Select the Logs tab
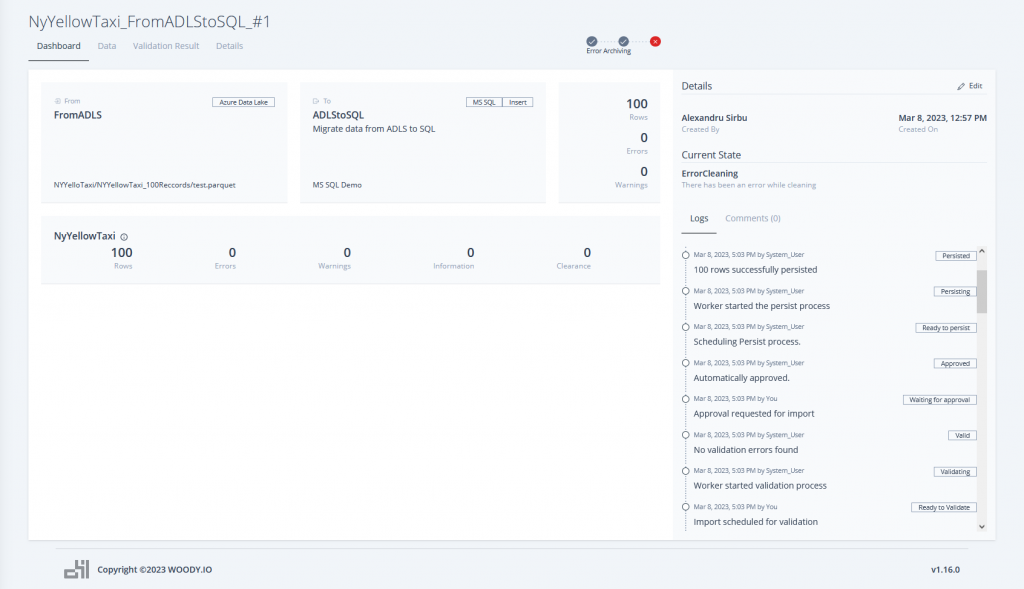The width and height of the screenshot is (1024, 589). tap(699, 218)
